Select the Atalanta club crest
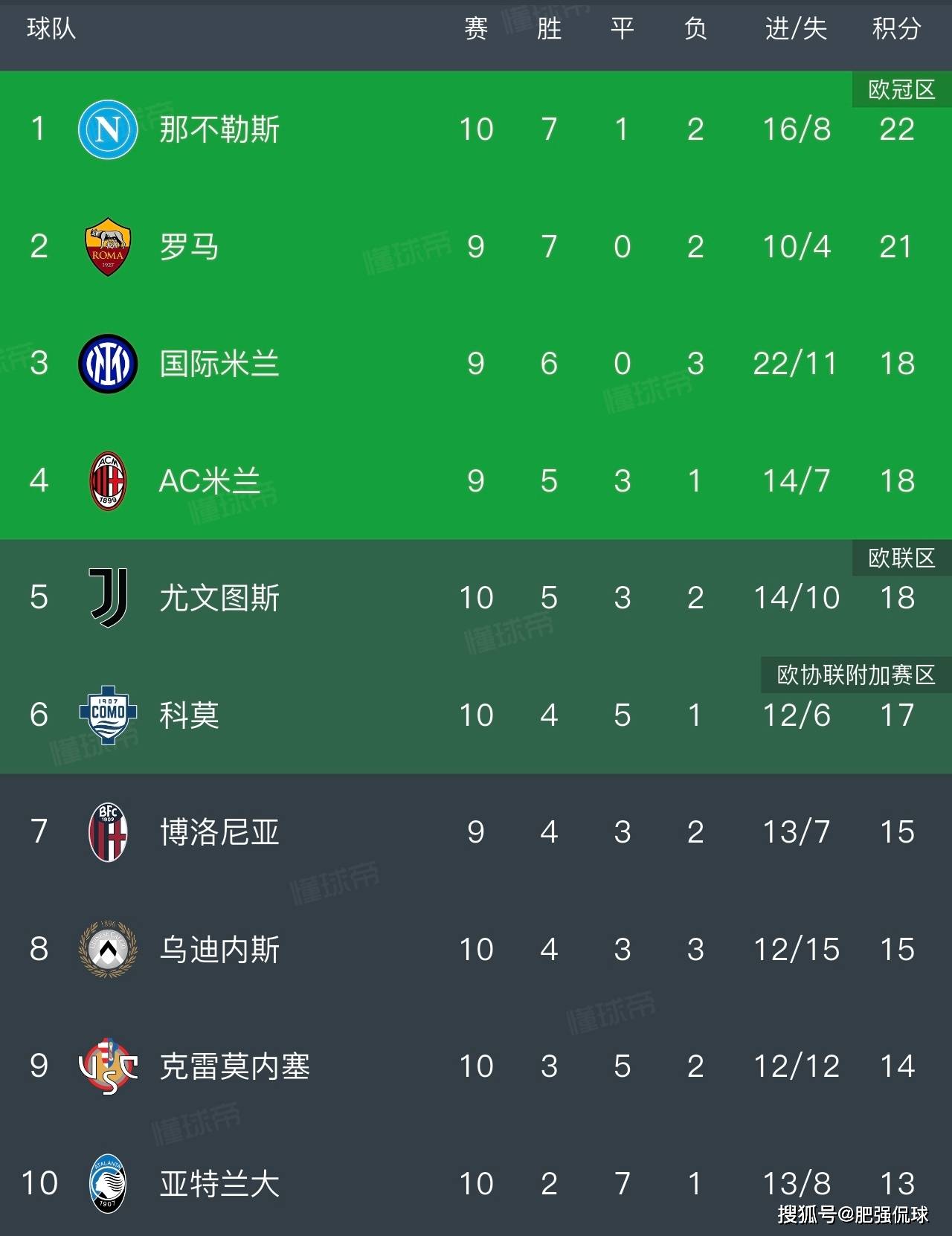 coord(108,1183)
